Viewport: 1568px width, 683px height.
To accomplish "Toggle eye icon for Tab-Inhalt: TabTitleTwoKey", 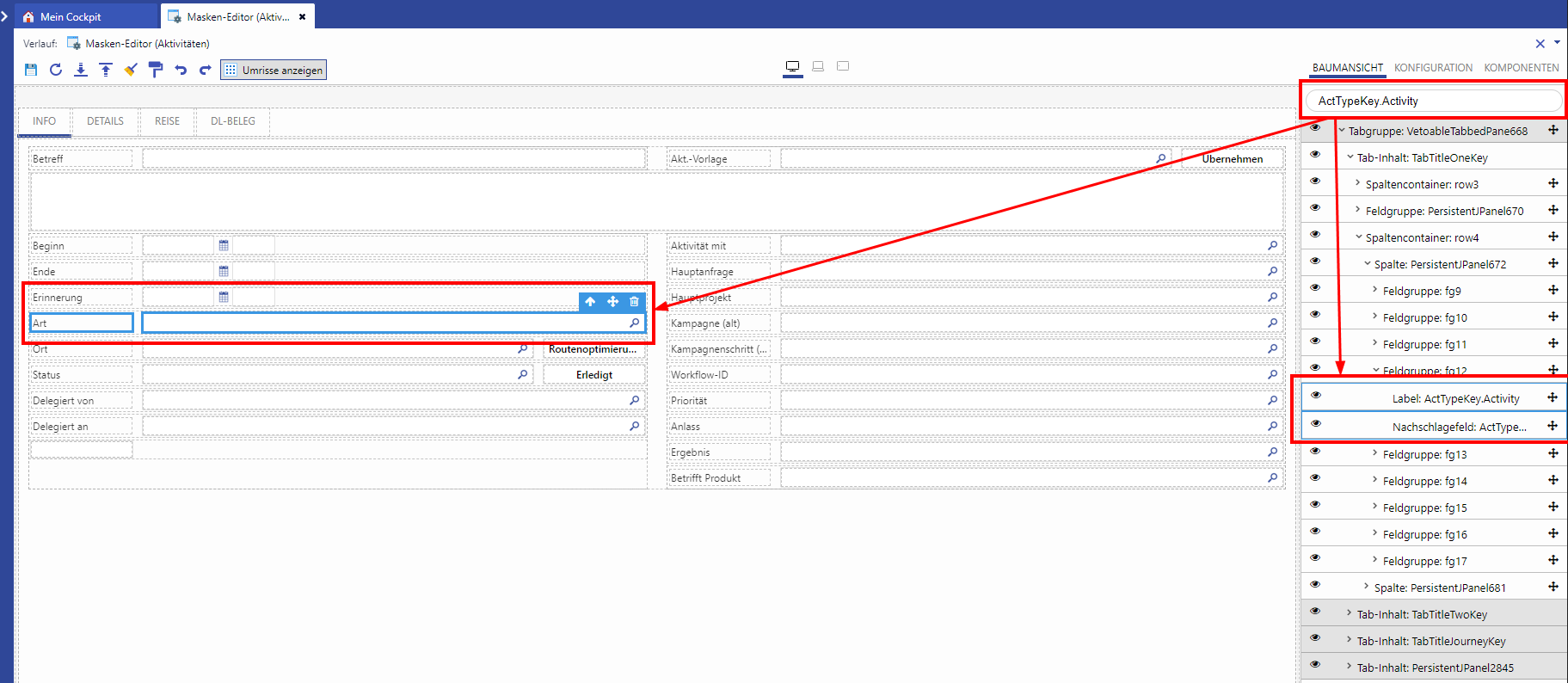I will coord(1314,611).
